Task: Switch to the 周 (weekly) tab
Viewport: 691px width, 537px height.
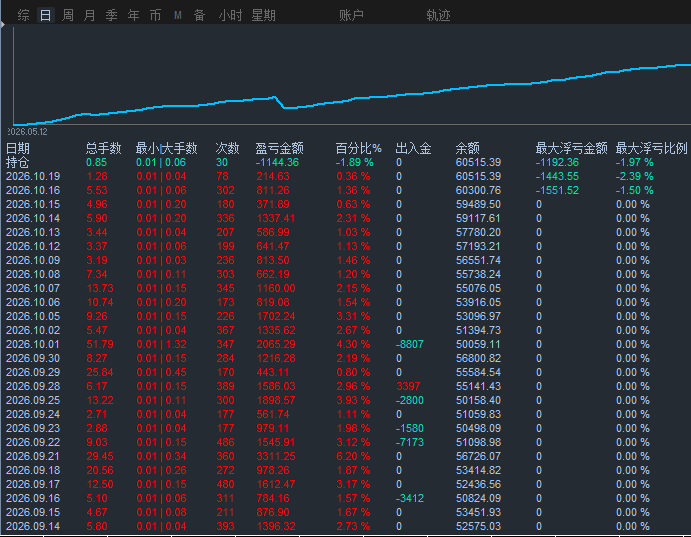Action: coord(68,15)
